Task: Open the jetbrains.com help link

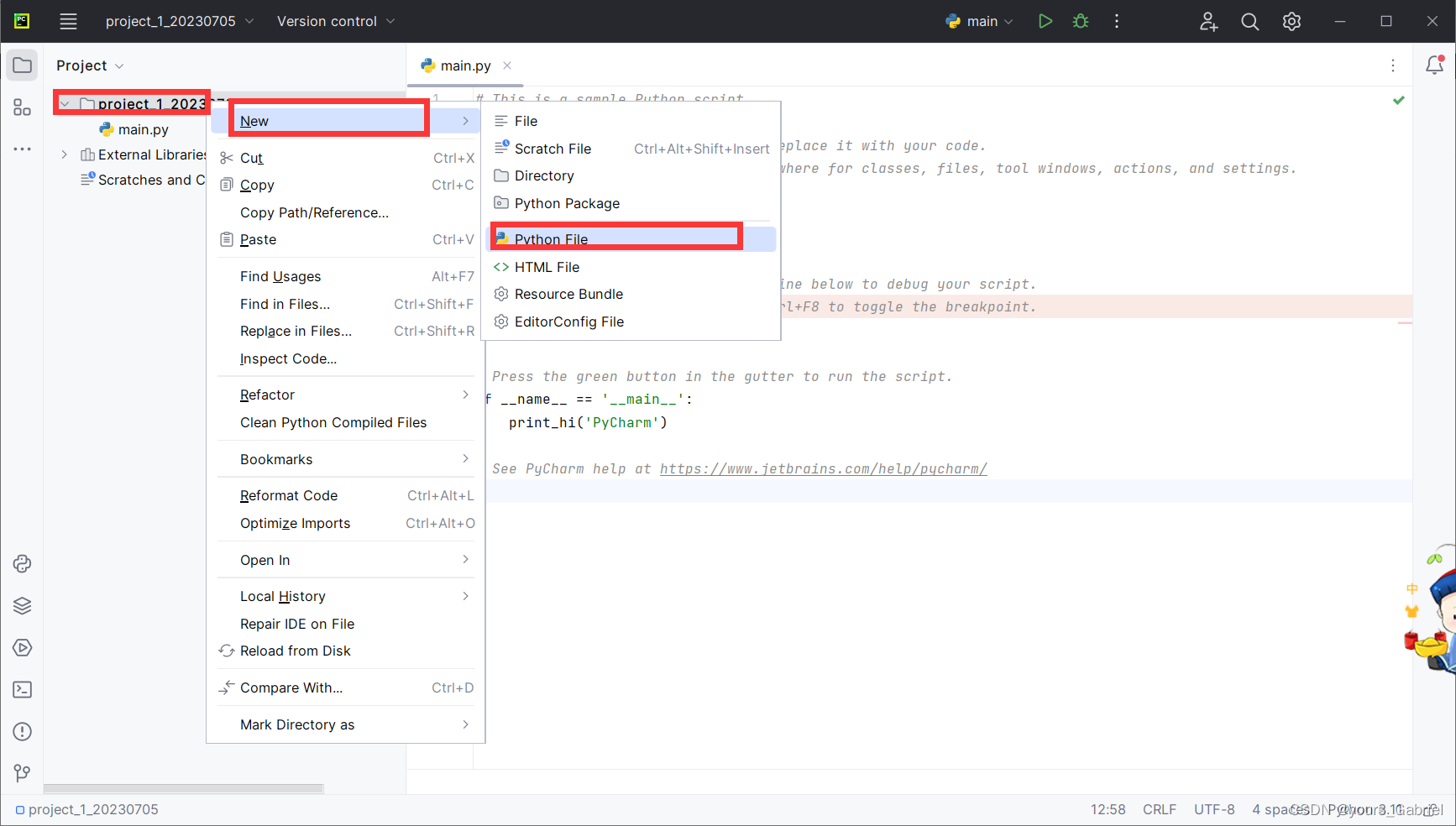Action: click(823, 468)
